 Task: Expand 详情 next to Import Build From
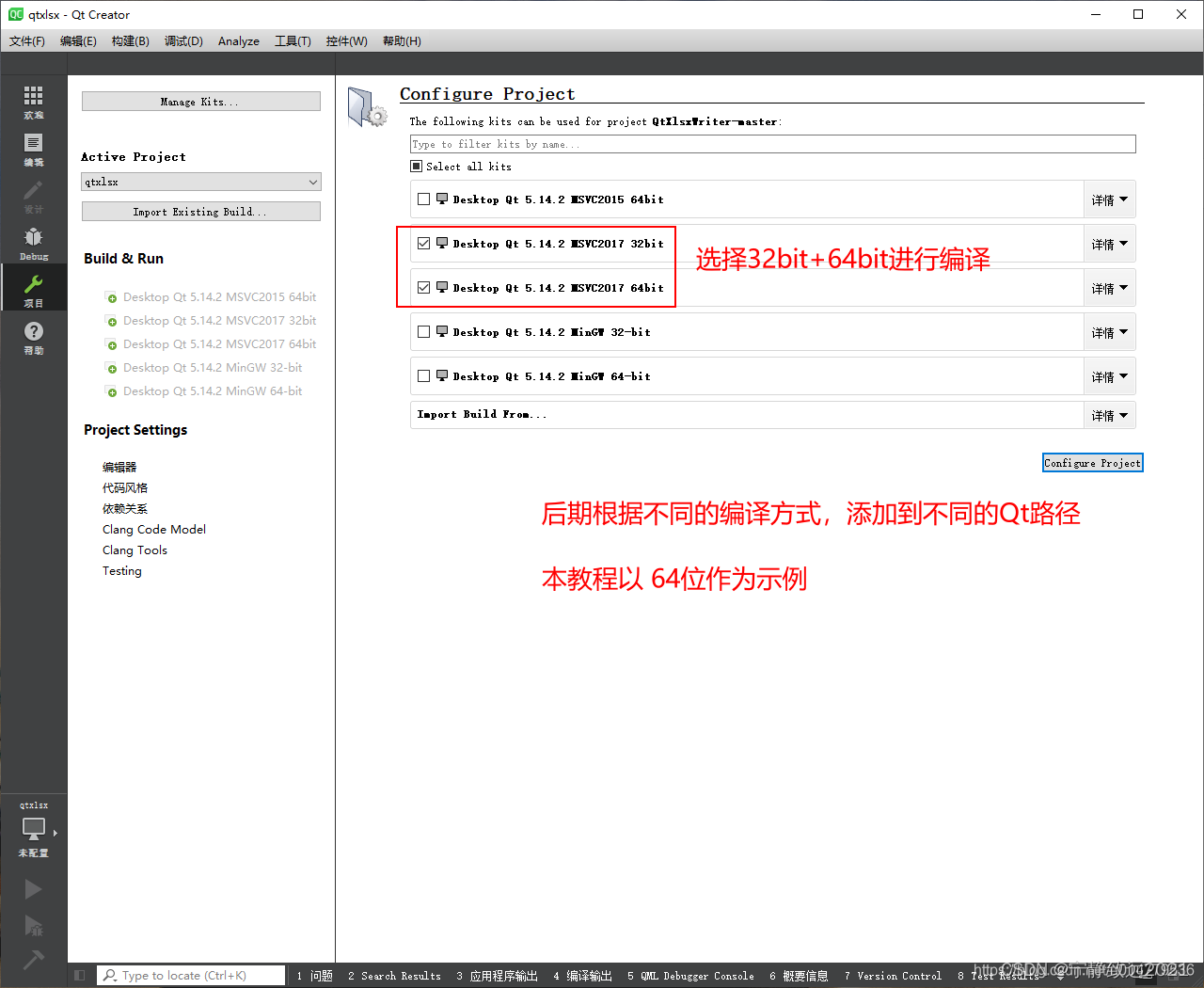tap(1110, 414)
